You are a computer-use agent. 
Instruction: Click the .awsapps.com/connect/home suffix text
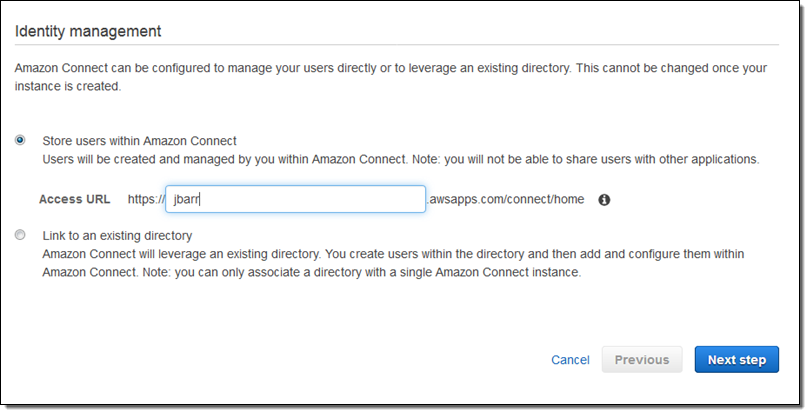(505, 199)
